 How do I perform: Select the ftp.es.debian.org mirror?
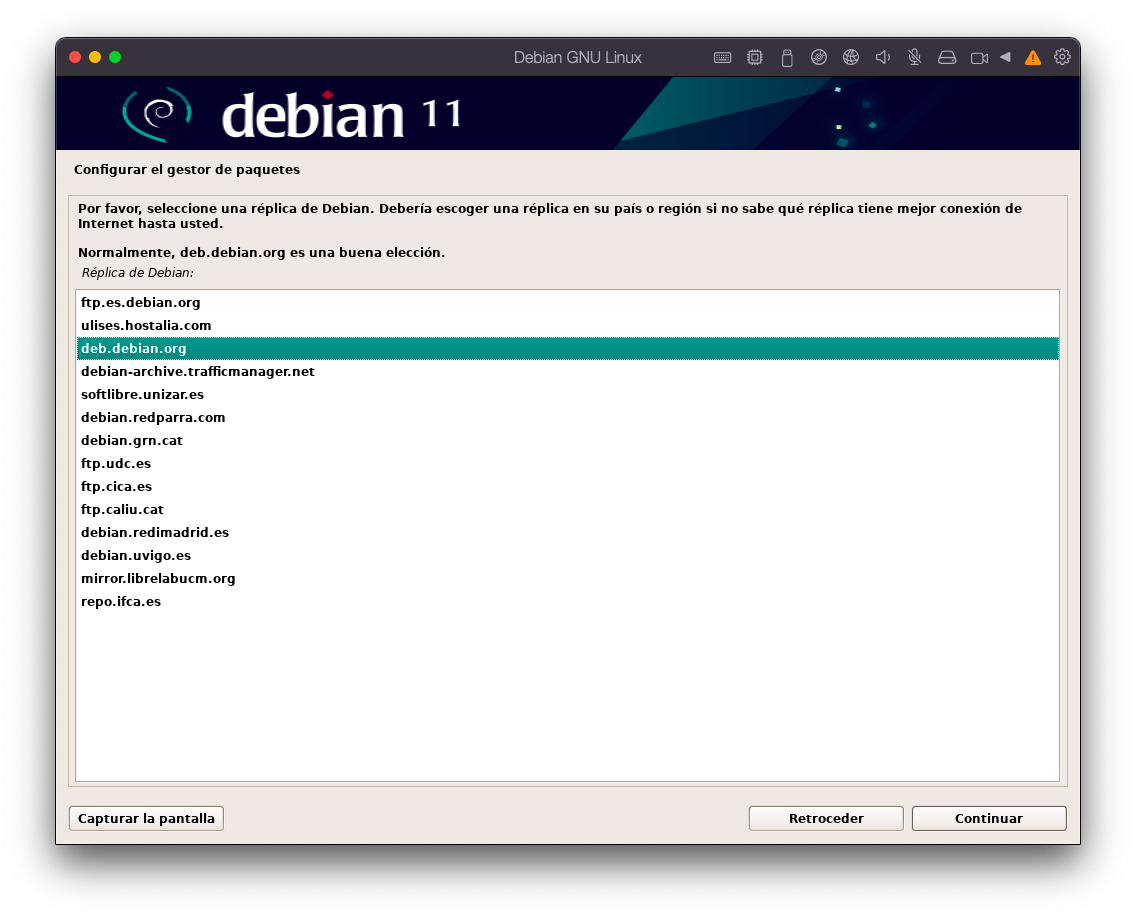141,302
